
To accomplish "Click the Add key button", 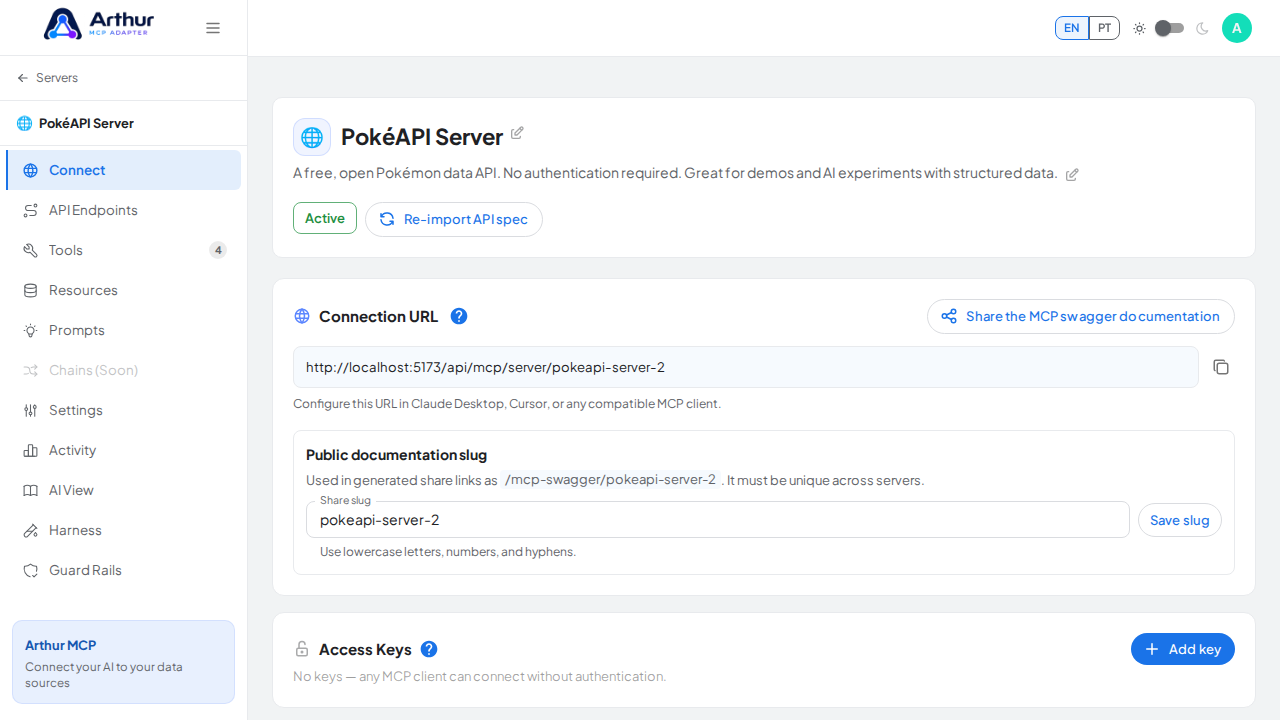I will pos(1183,649).
